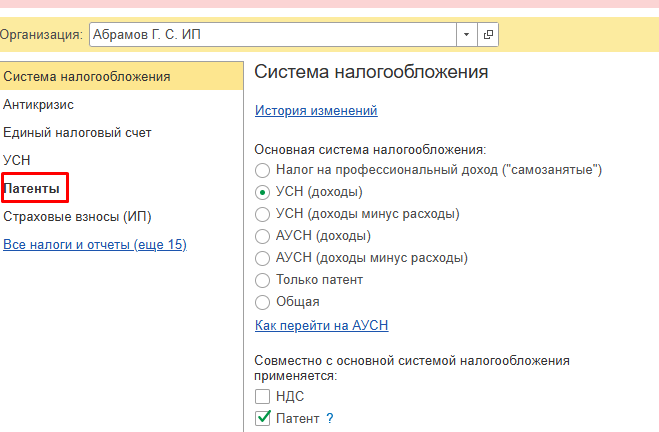Open organization card via open-form icon
659x432 pixels.
pyautogui.click(x=488, y=34)
